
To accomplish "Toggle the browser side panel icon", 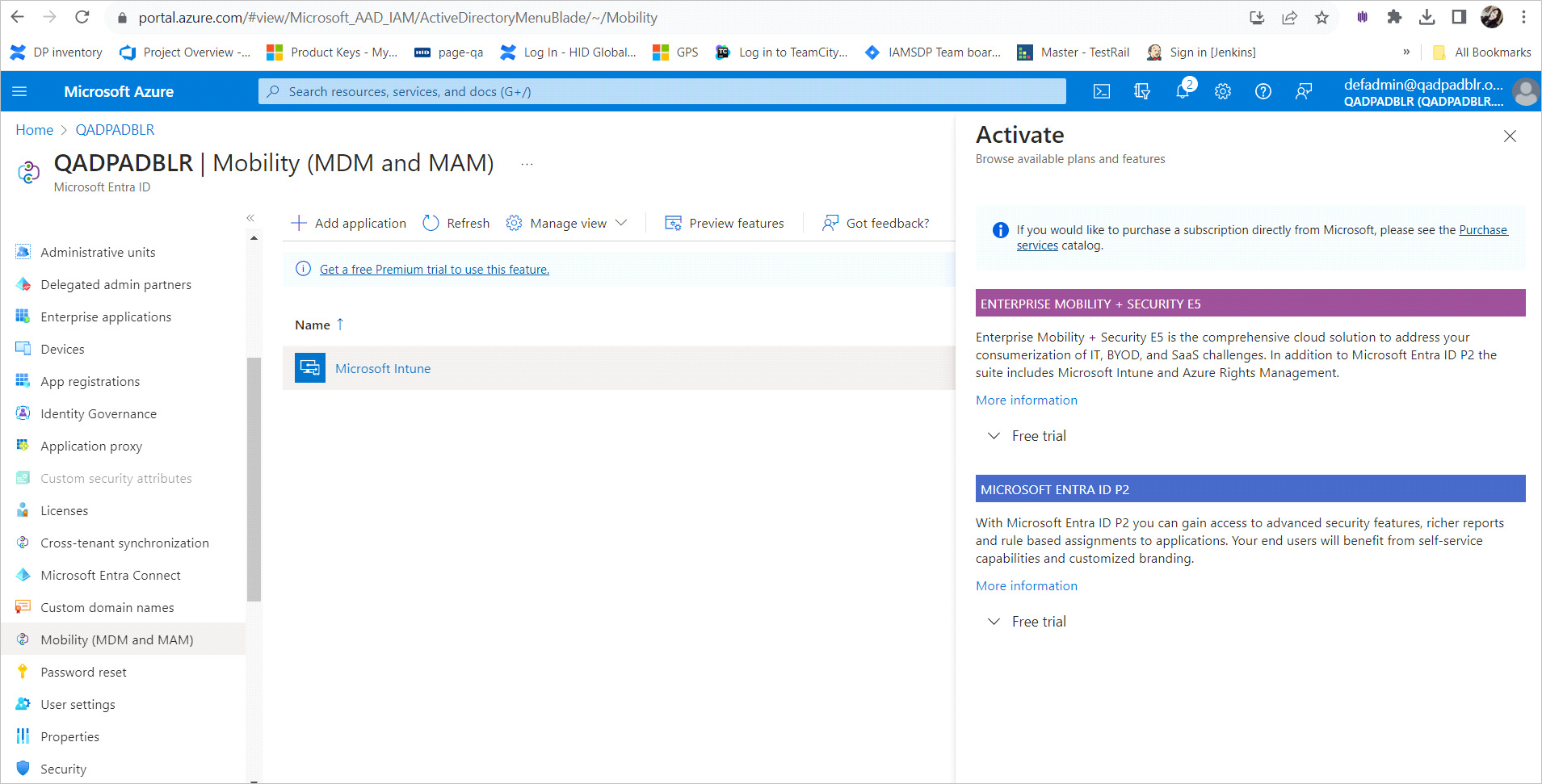I will 1459,17.
